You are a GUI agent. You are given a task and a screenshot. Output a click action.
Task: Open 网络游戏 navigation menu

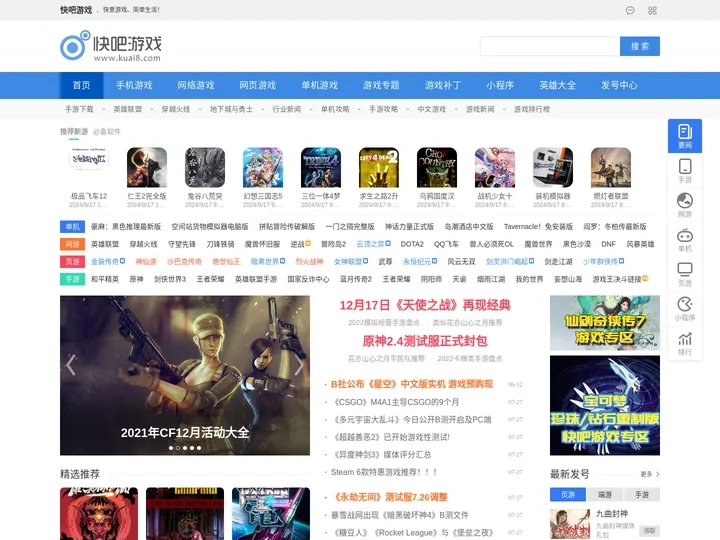tap(196, 85)
